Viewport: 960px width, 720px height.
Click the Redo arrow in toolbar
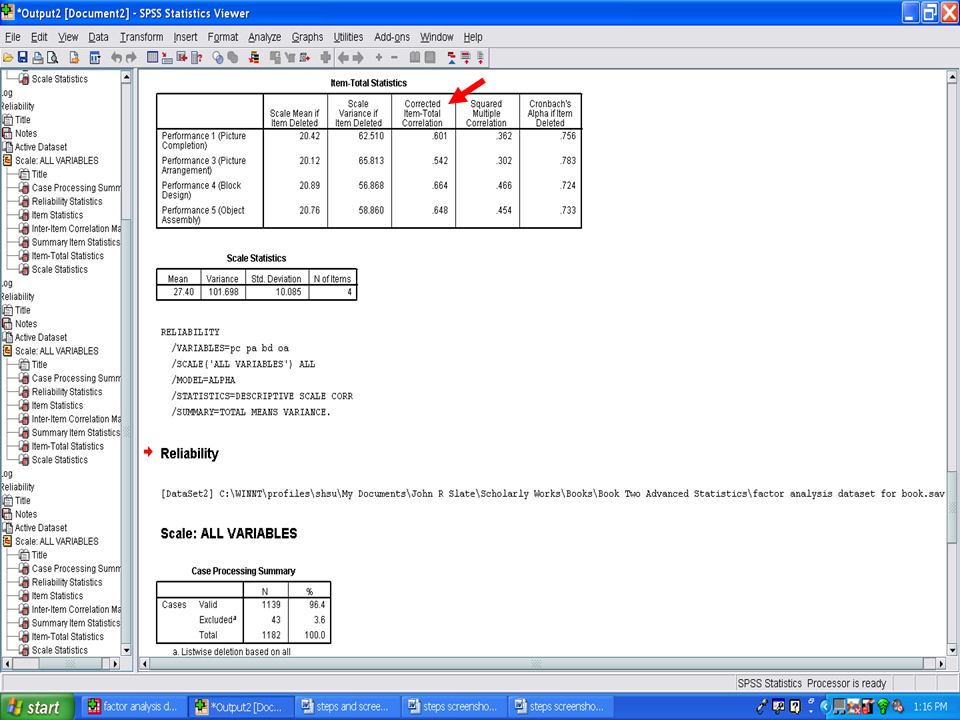(131, 58)
